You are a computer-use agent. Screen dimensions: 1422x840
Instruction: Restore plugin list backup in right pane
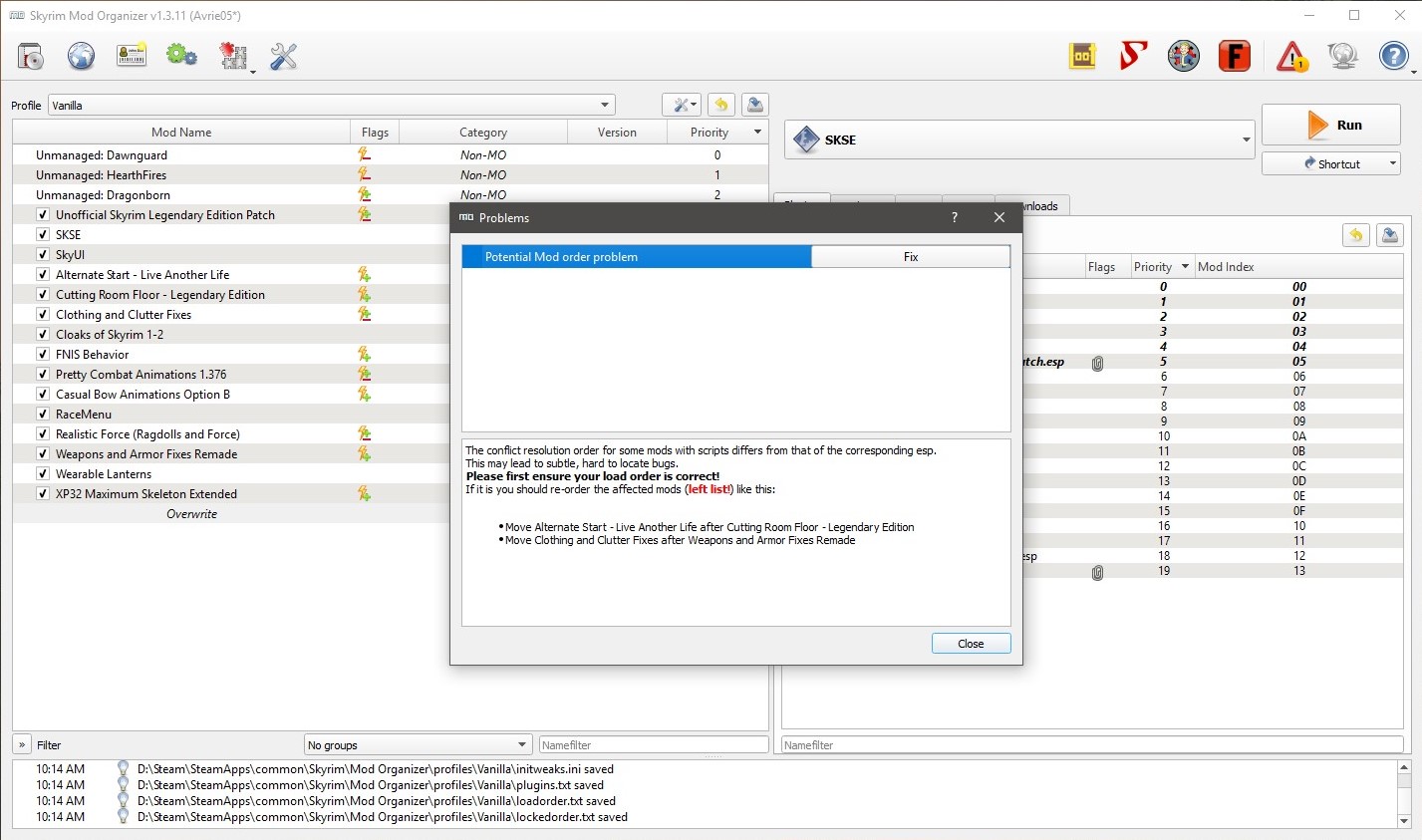pyautogui.click(x=1356, y=235)
